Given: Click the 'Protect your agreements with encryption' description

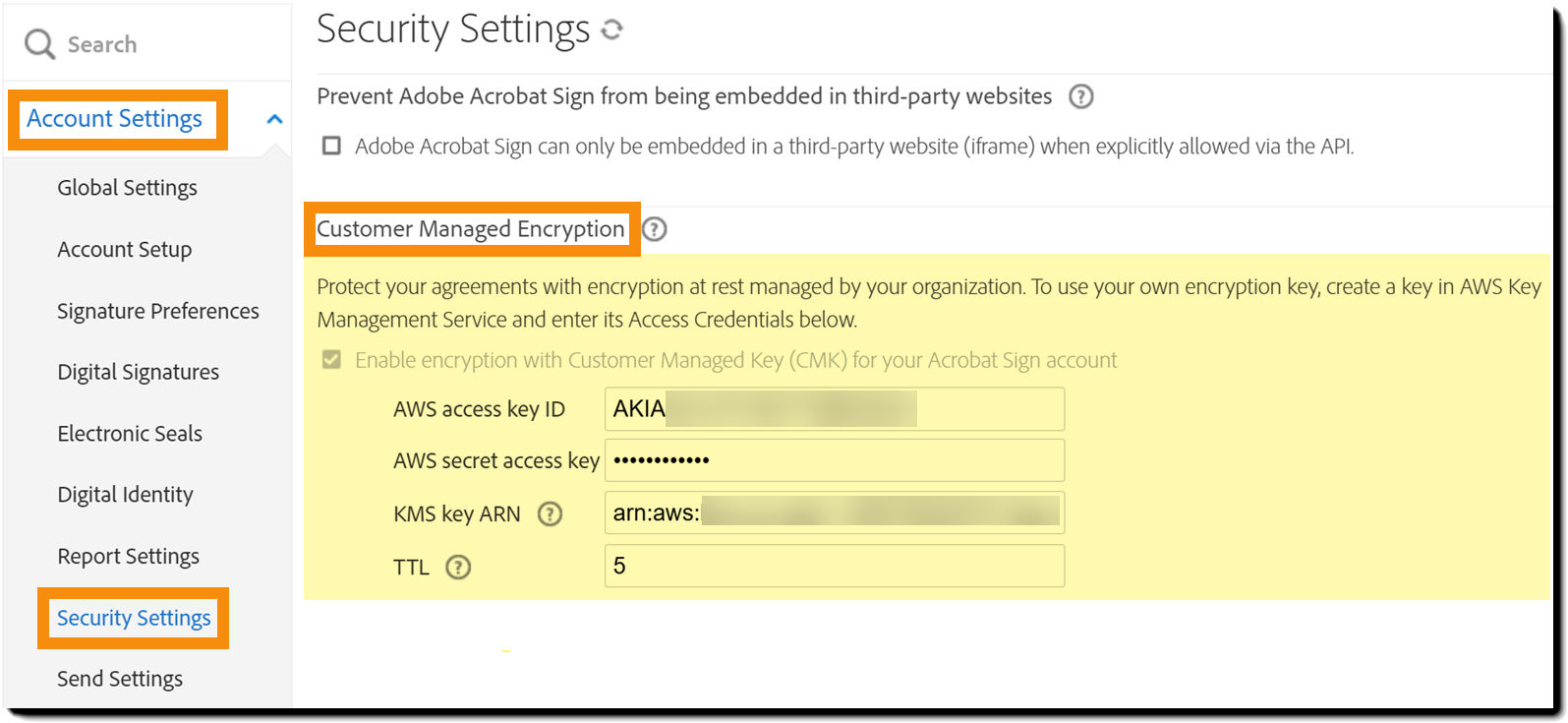Looking at the screenshot, I should coord(929,303).
